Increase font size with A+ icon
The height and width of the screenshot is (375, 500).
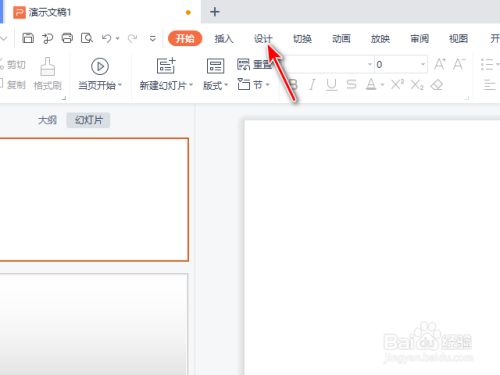coord(440,64)
